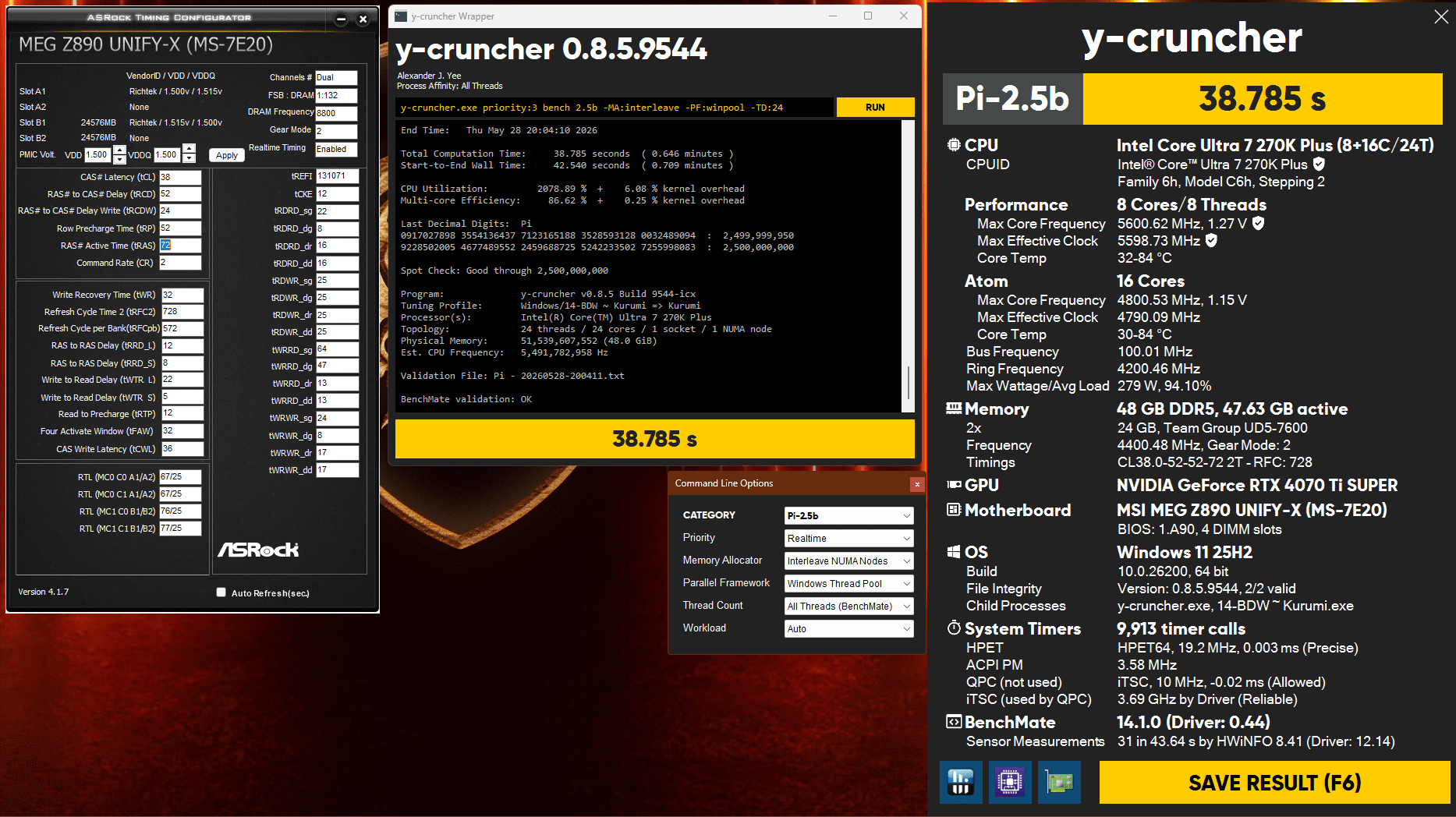The width and height of the screenshot is (1456, 817).
Task: Decrease VDDQ voltage with down arrow
Action: coord(189,159)
